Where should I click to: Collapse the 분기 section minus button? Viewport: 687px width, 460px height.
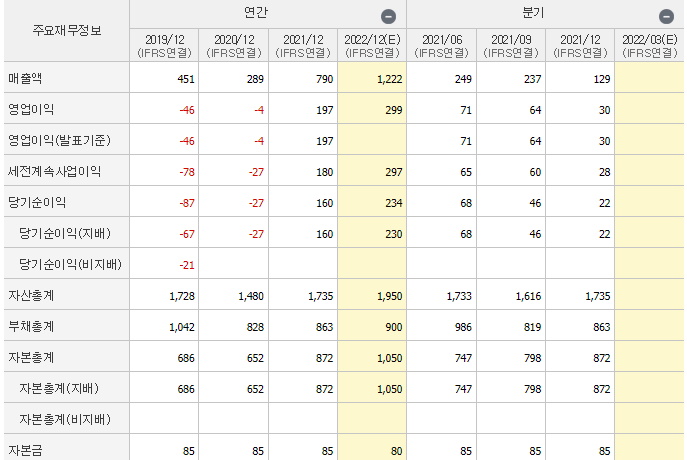tap(666, 17)
